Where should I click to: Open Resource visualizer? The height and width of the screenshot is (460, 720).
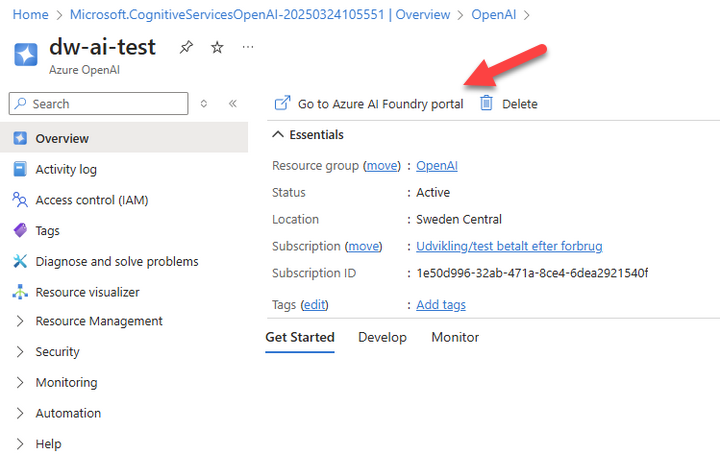tap(87, 293)
